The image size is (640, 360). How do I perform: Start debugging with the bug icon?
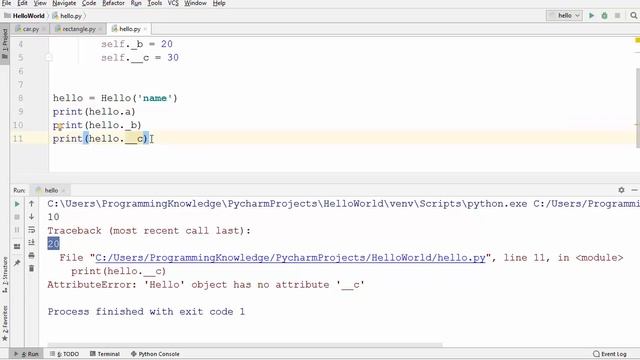(x=604, y=16)
